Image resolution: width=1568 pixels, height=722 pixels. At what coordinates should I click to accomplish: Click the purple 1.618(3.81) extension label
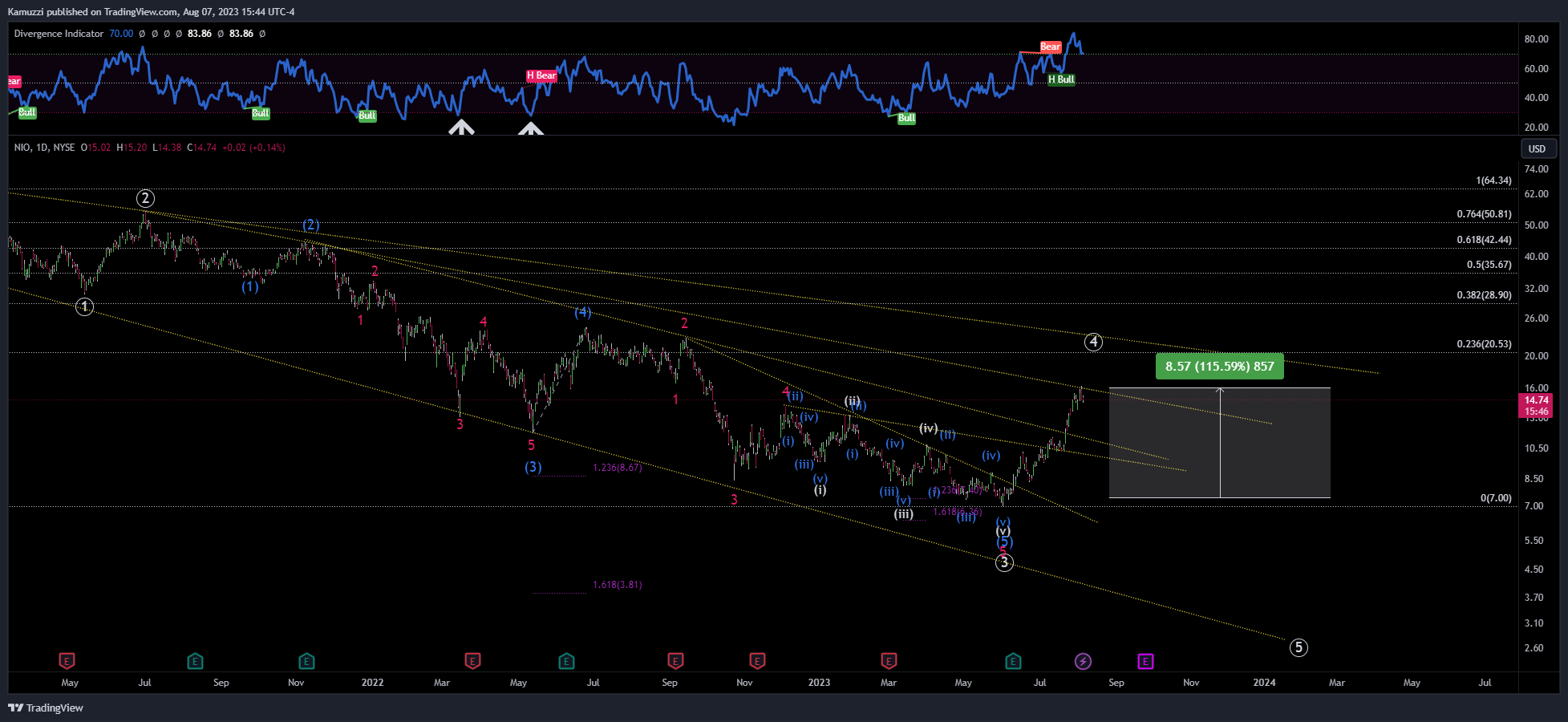[617, 585]
